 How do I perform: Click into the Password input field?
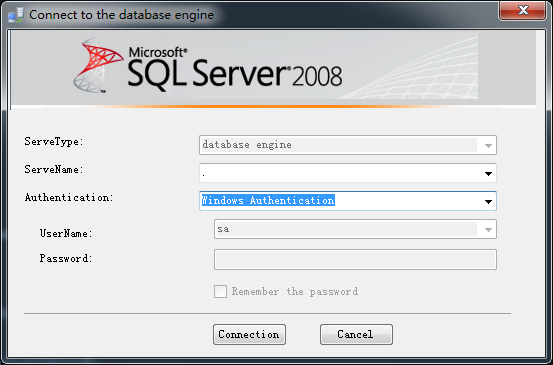click(x=355, y=260)
